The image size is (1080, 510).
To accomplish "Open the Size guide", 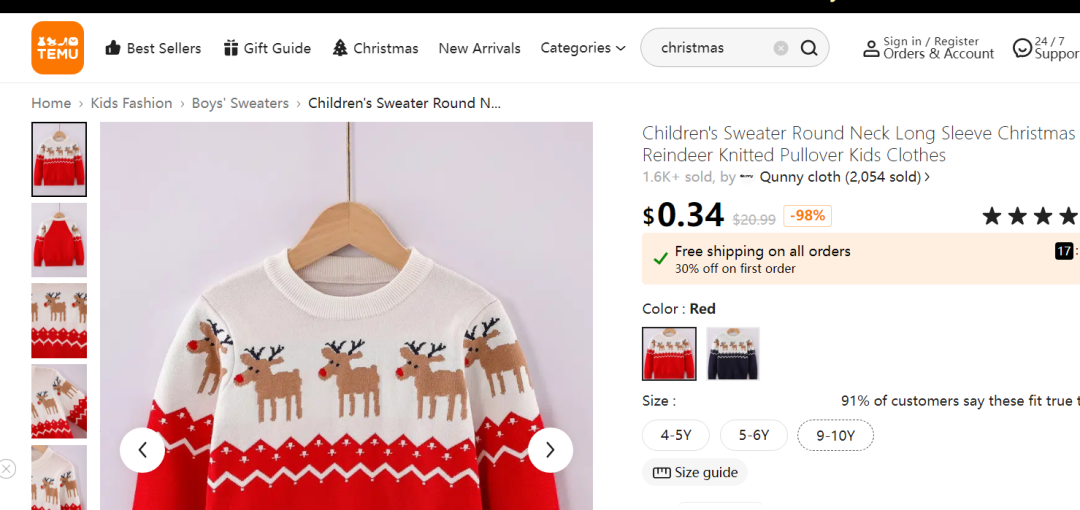I will point(695,472).
